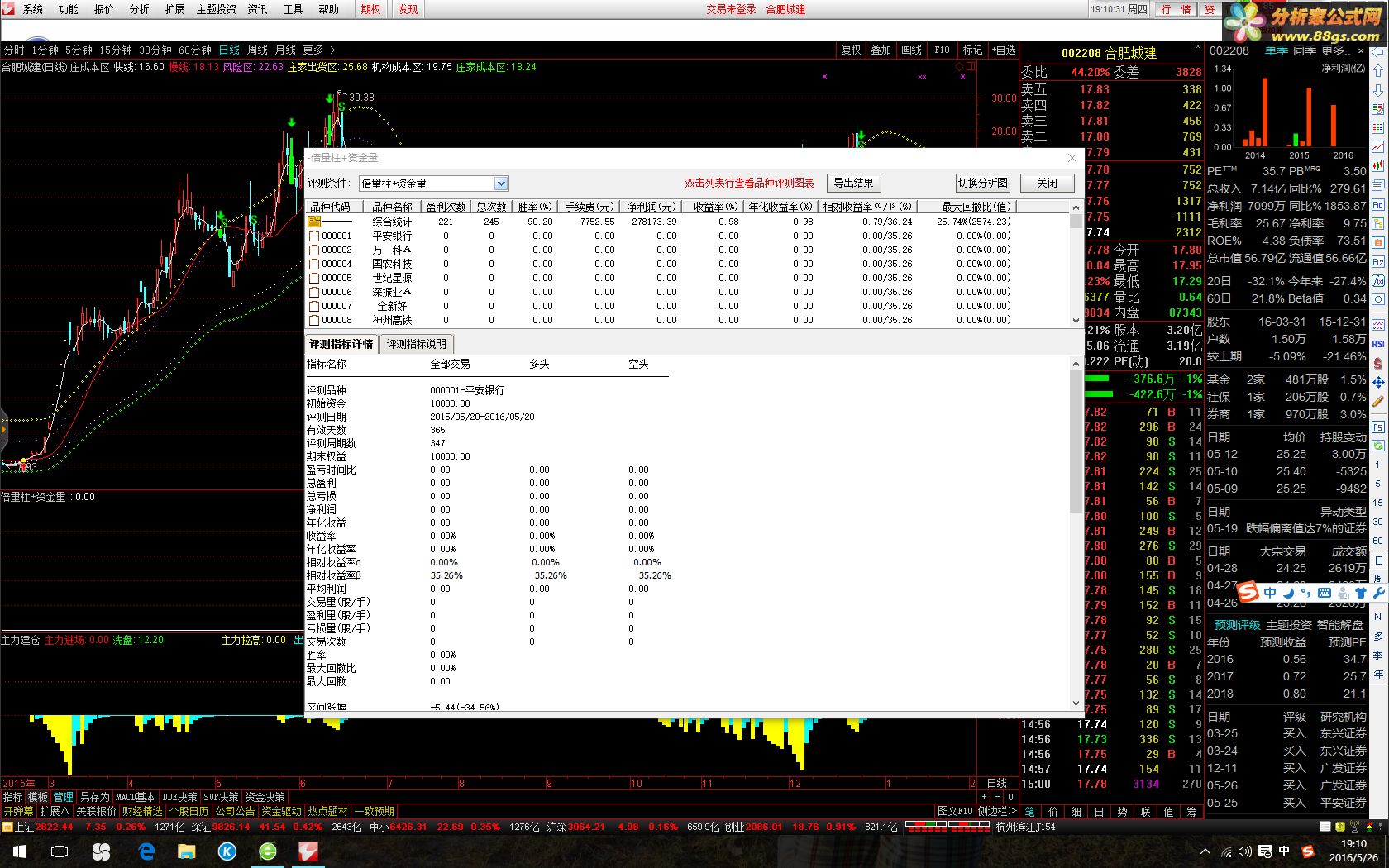Click the Sogou input method tray icon
Image resolution: width=1389 pixels, height=868 pixels.
1307,851
